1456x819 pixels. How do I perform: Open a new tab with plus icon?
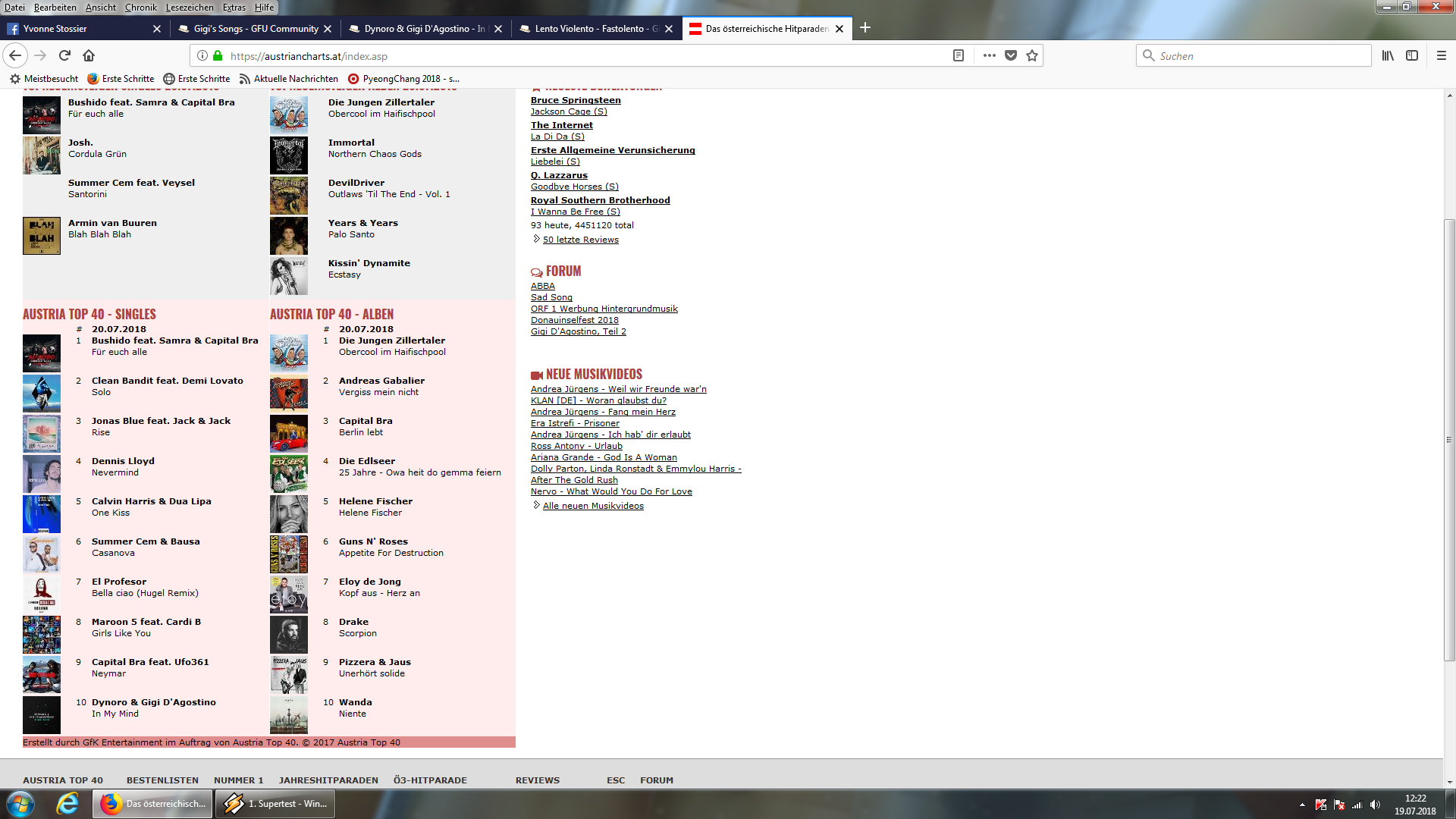point(865,28)
